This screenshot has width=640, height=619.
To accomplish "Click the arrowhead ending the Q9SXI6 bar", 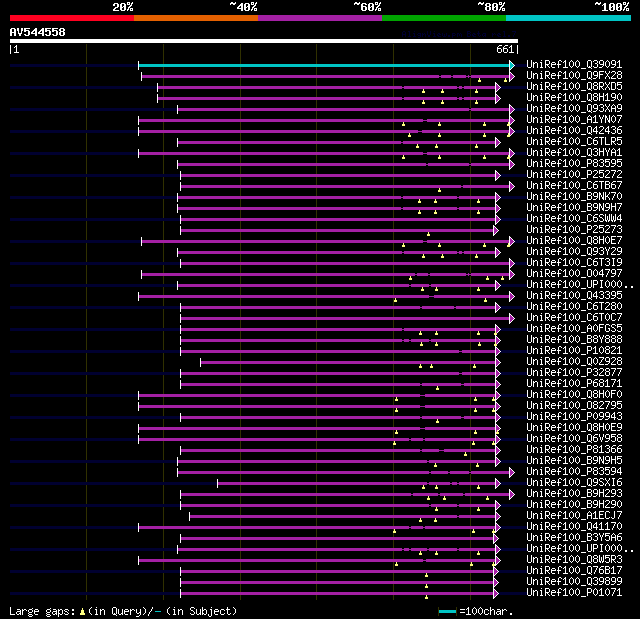I will tap(498, 484).
